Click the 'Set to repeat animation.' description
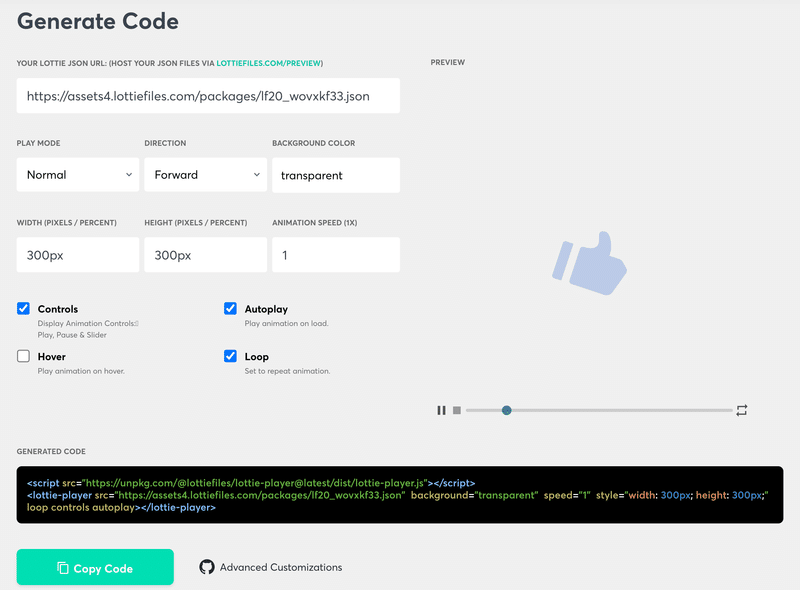 click(287, 371)
